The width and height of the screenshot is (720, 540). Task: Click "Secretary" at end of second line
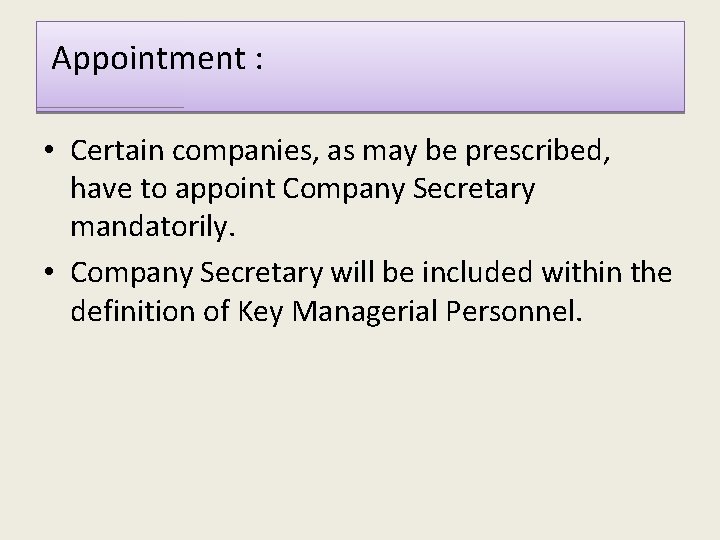pos(473,190)
